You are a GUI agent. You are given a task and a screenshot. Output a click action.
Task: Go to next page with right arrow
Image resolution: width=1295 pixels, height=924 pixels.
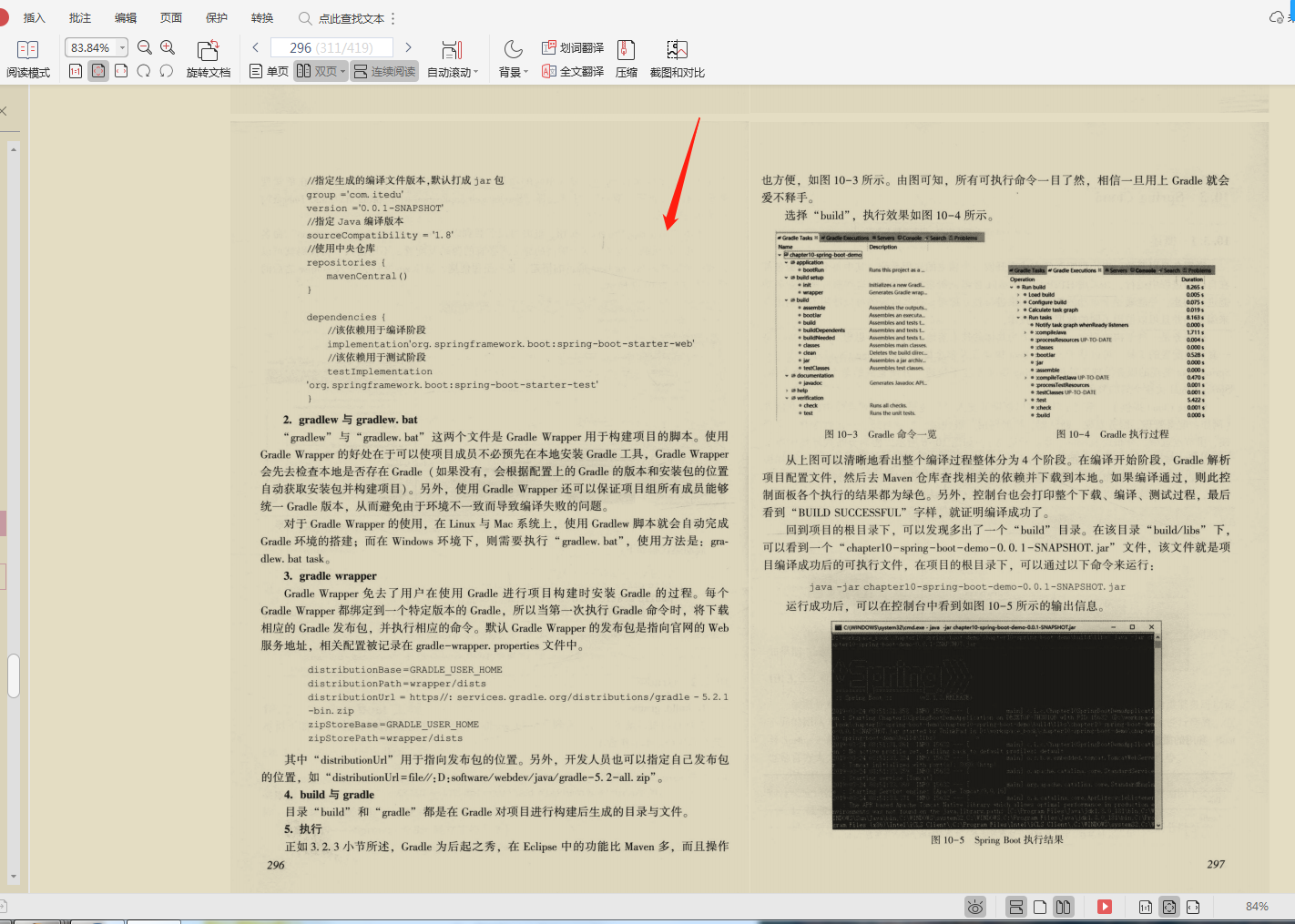(x=408, y=46)
